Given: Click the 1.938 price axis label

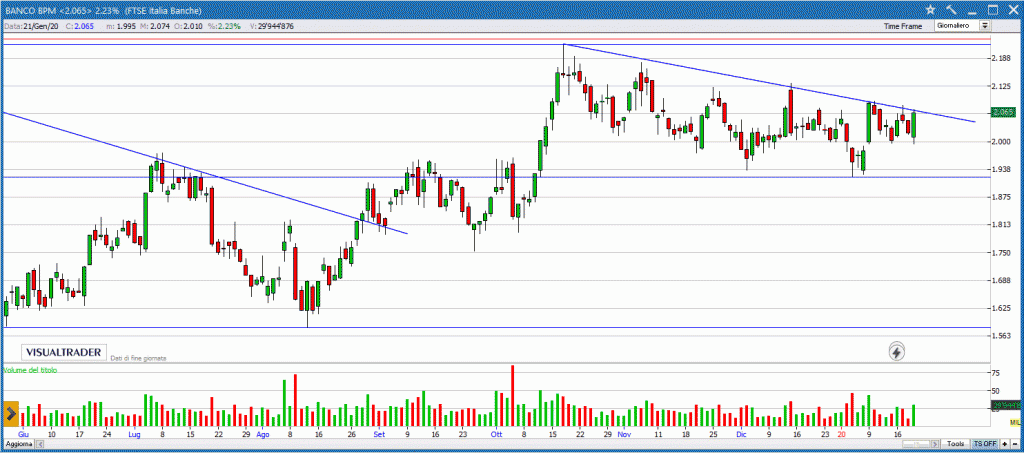Looking at the screenshot, I should [1001, 169].
